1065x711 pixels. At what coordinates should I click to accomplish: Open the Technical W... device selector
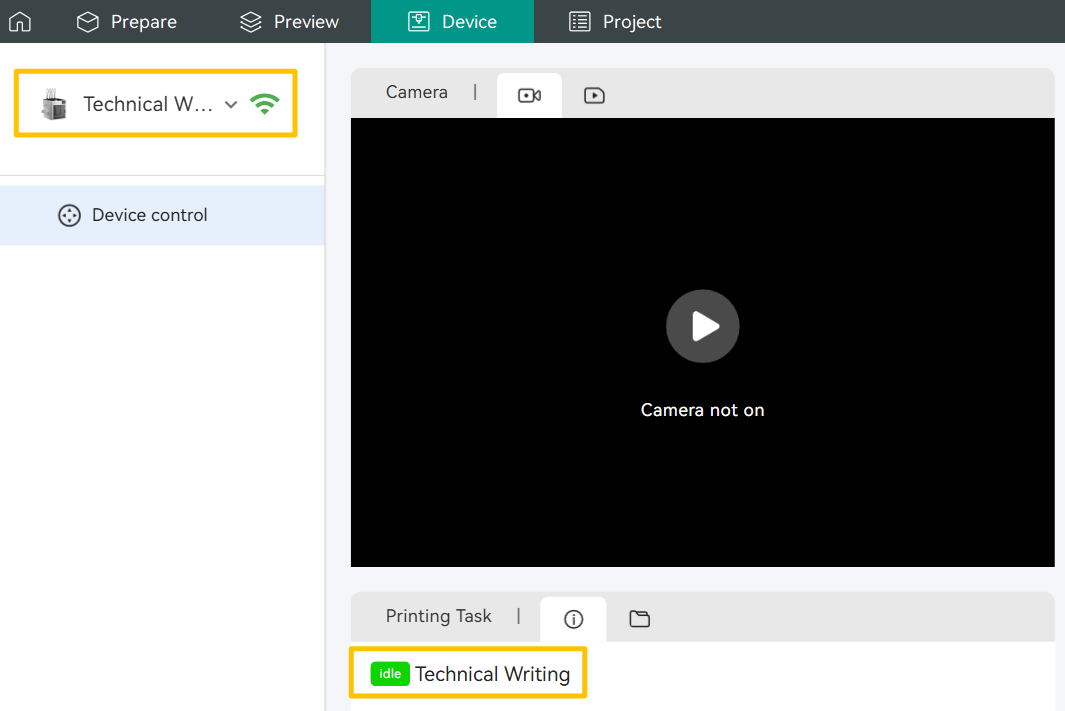(x=148, y=104)
